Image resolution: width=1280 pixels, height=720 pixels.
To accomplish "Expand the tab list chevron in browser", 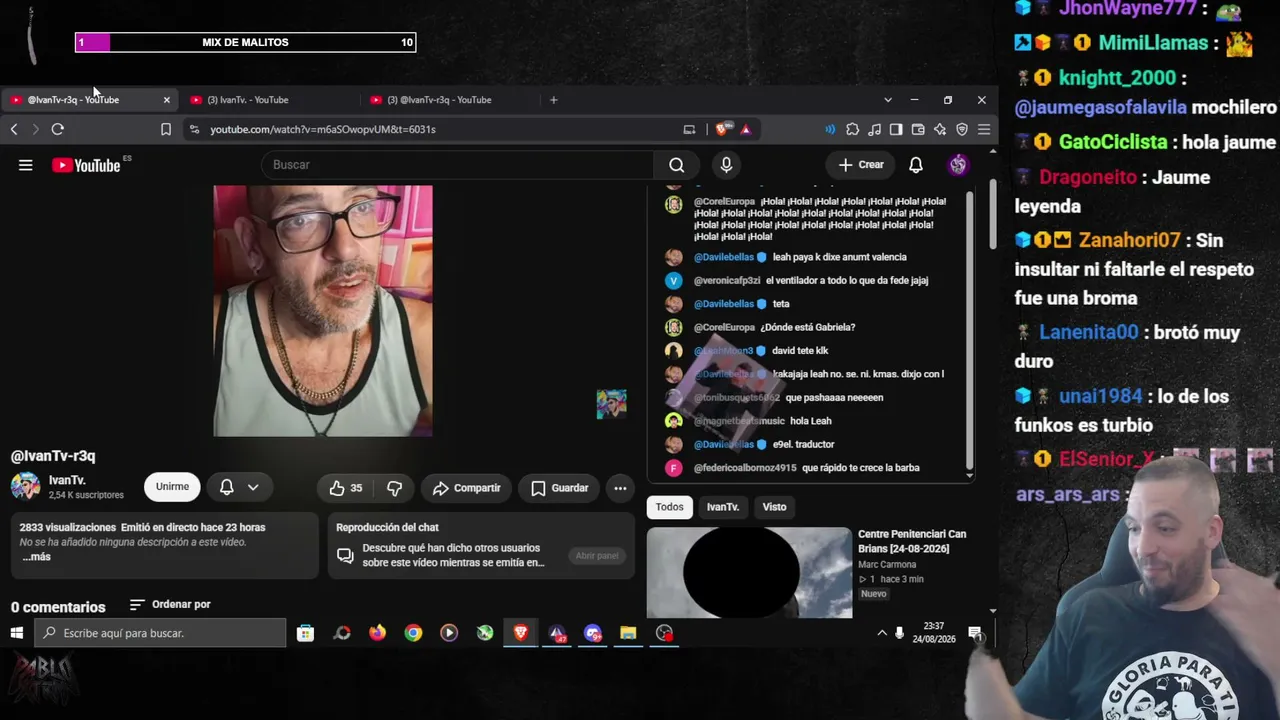I will click(x=888, y=100).
